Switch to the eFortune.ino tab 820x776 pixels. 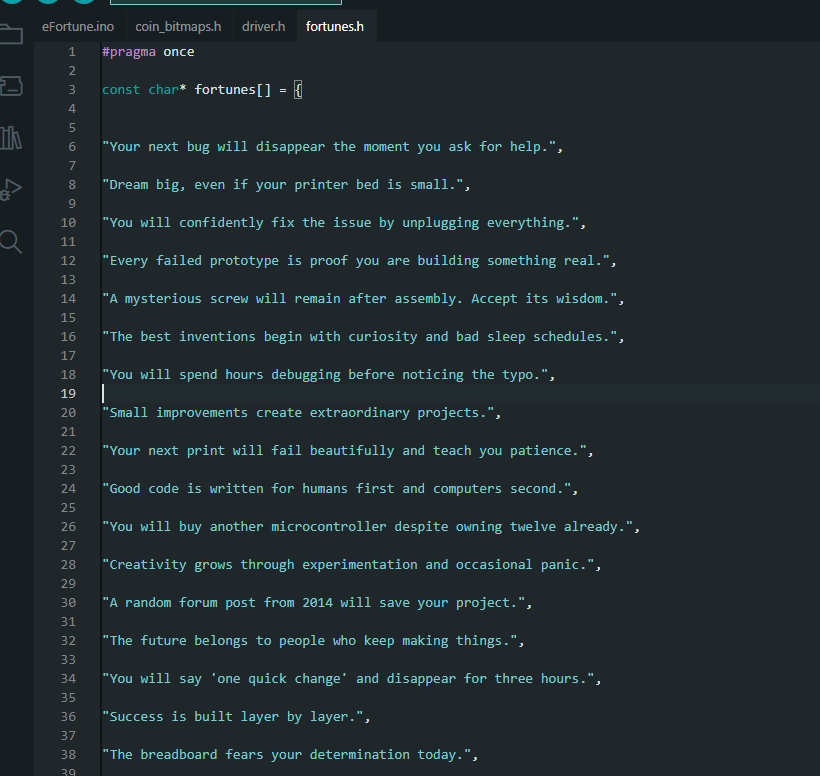click(78, 27)
